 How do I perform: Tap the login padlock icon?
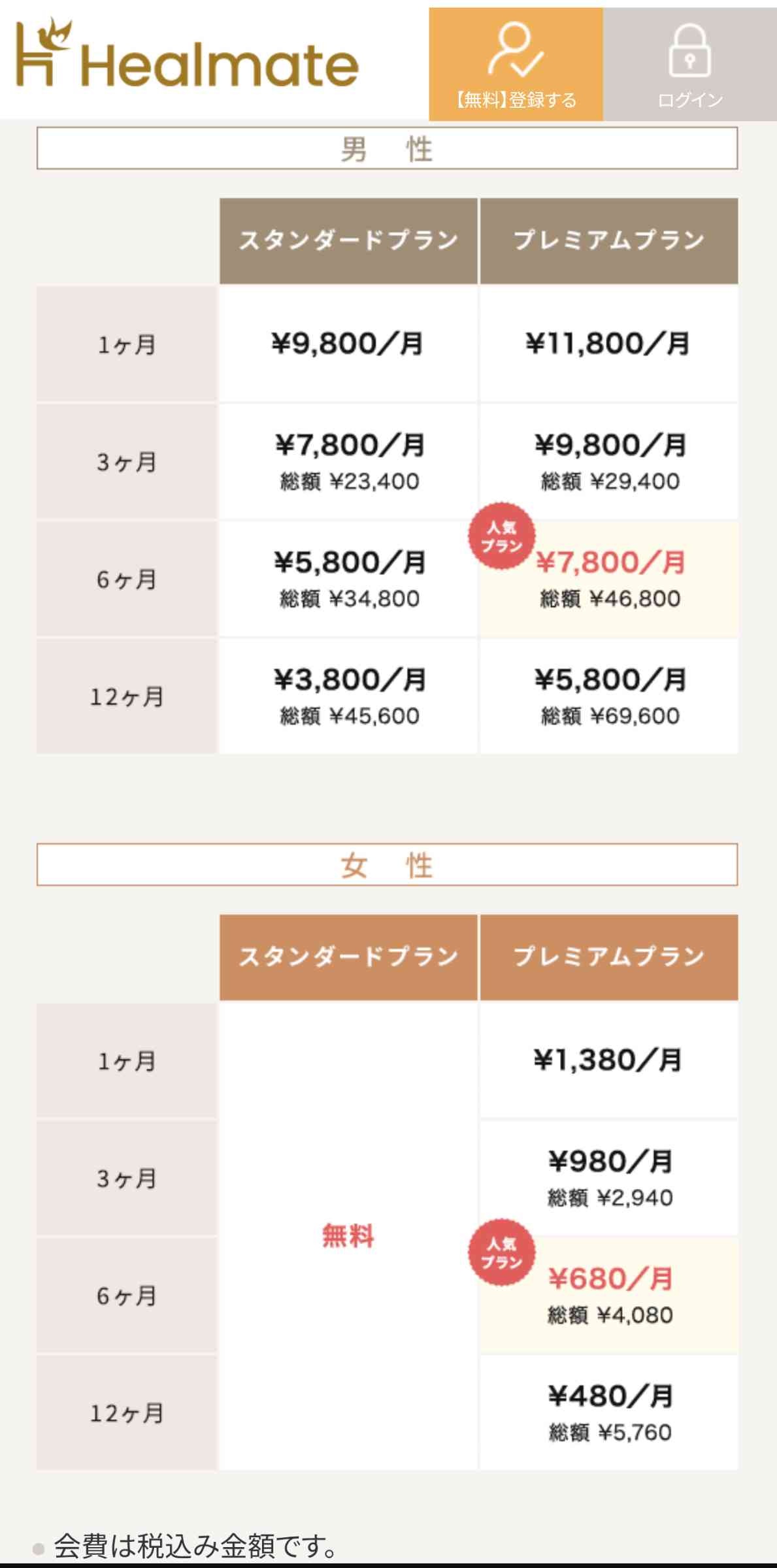click(x=689, y=50)
